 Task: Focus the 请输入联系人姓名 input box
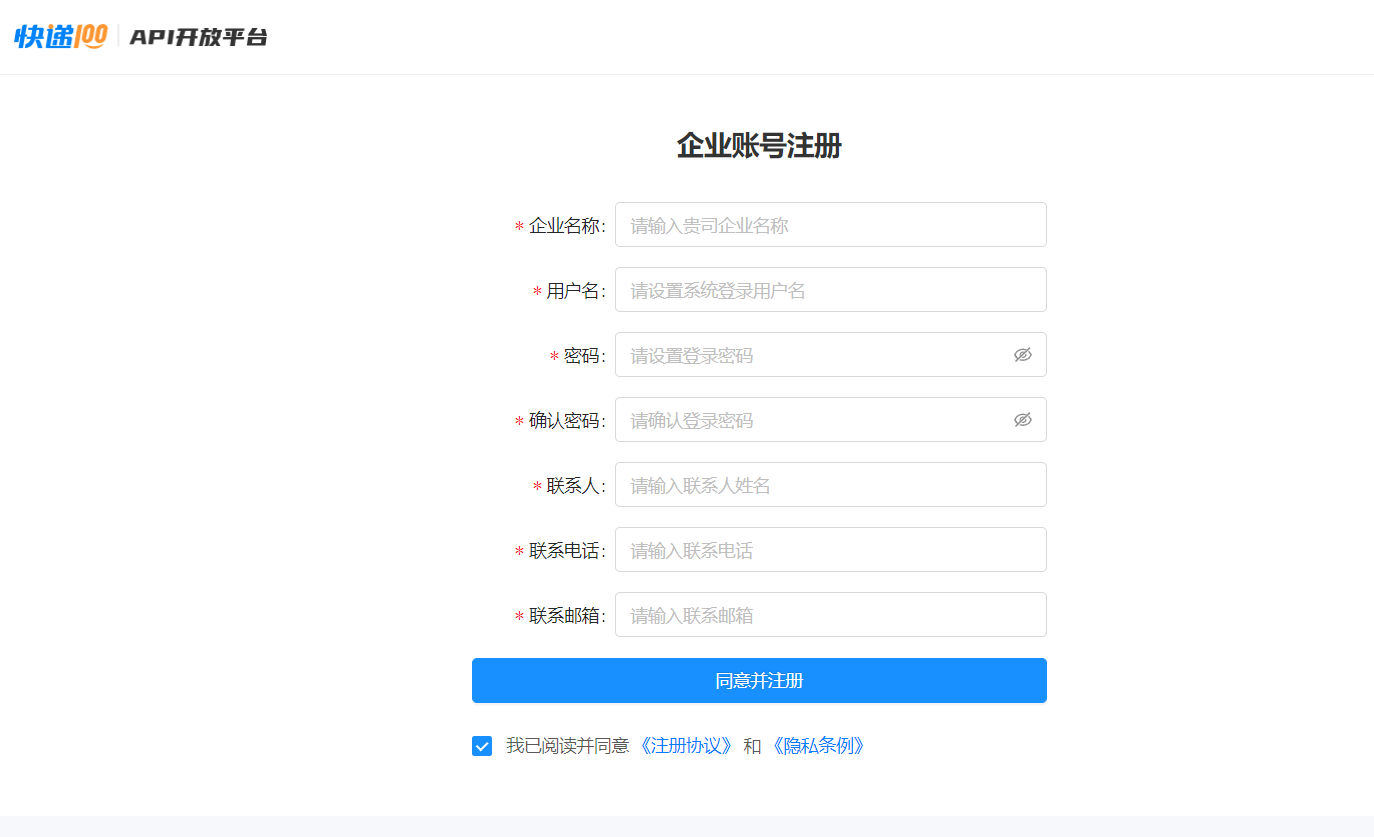(830, 485)
